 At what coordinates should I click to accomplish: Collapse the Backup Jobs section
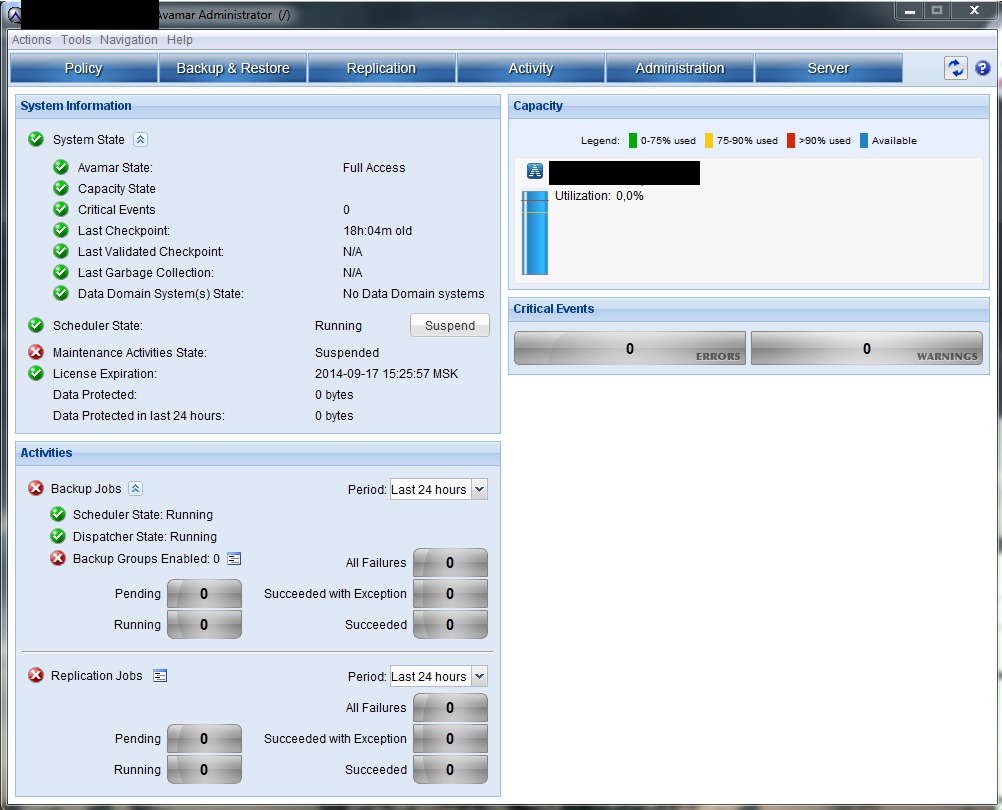(x=135, y=489)
